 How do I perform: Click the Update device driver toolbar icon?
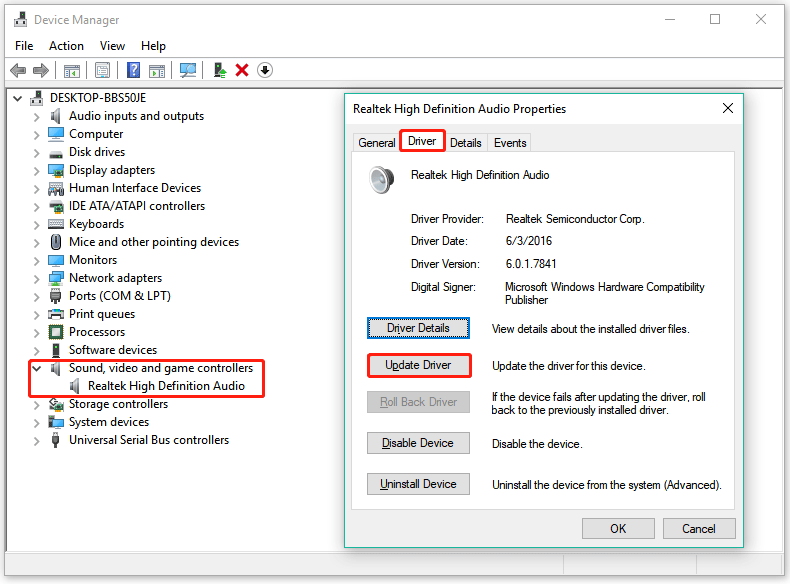click(x=220, y=70)
